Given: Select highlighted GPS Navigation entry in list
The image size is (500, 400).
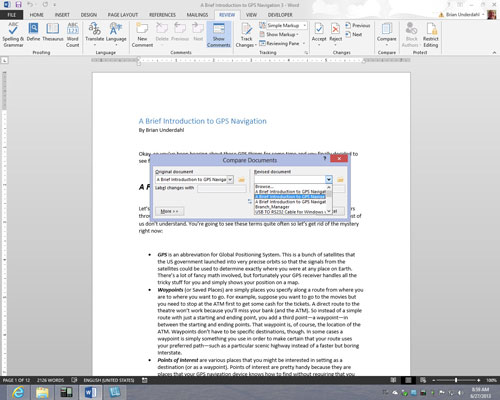Looking at the screenshot, I should point(290,197).
